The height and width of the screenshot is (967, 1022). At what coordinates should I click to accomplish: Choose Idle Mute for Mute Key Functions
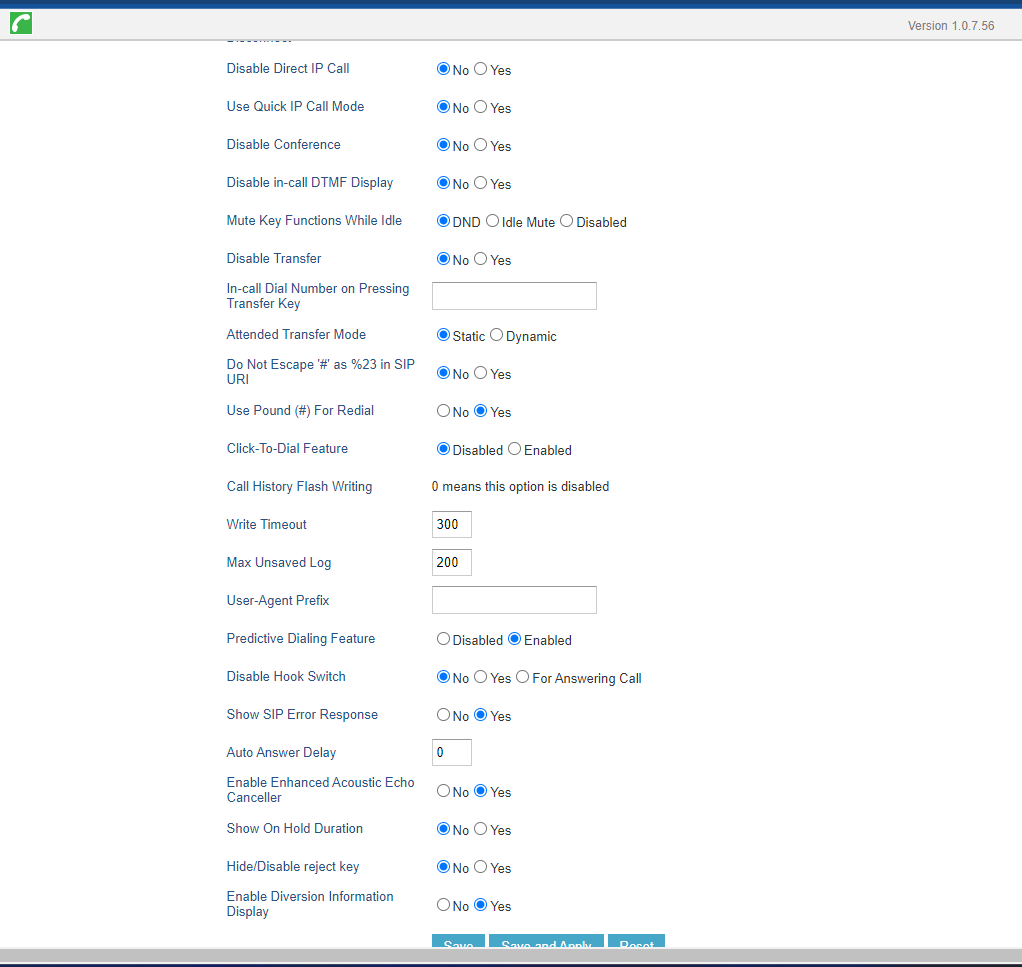[x=493, y=222]
